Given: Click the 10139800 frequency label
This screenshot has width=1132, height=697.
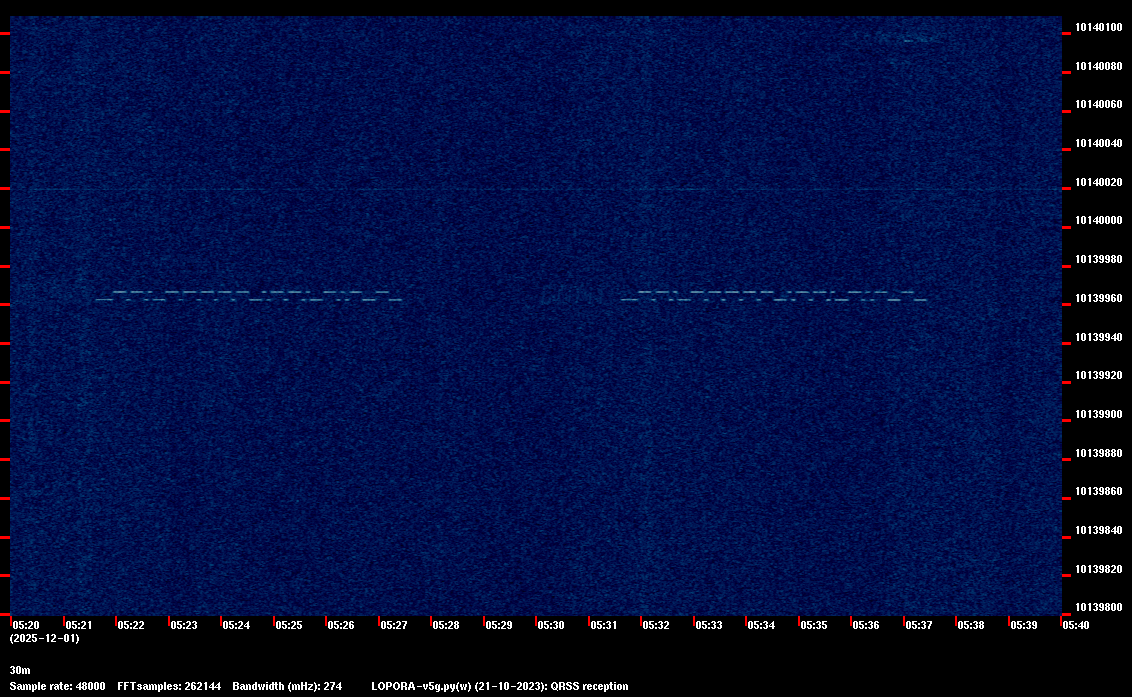Looking at the screenshot, I should [1099, 607].
